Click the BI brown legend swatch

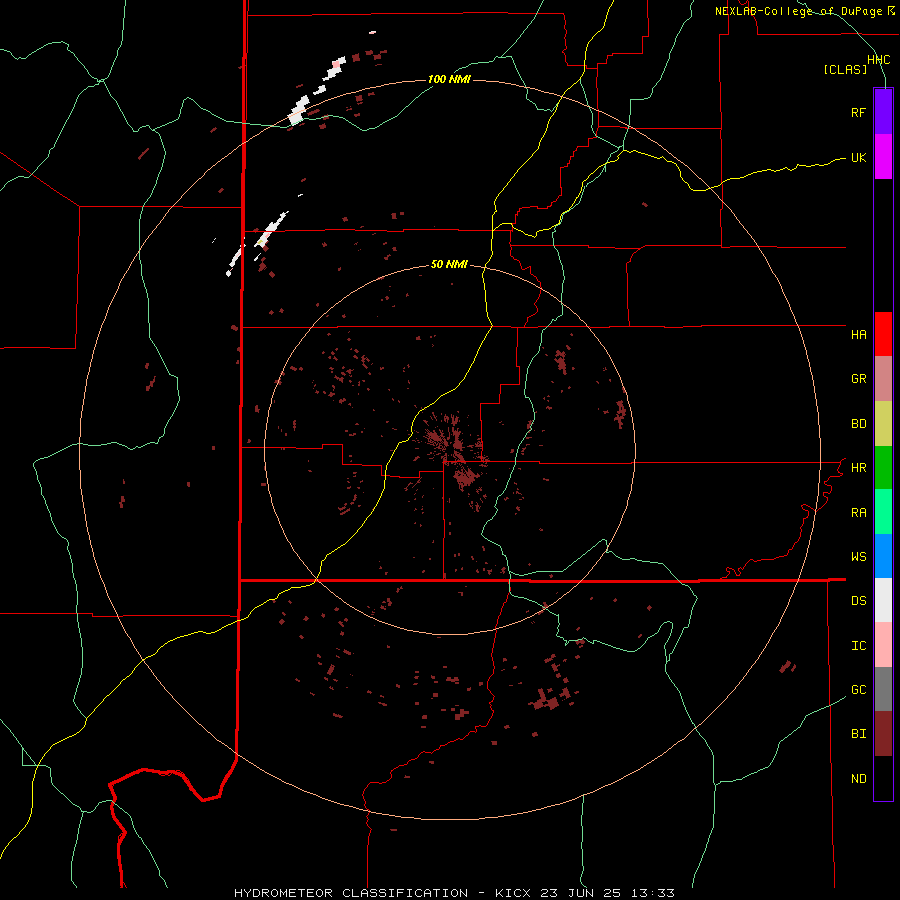coord(883,734)
